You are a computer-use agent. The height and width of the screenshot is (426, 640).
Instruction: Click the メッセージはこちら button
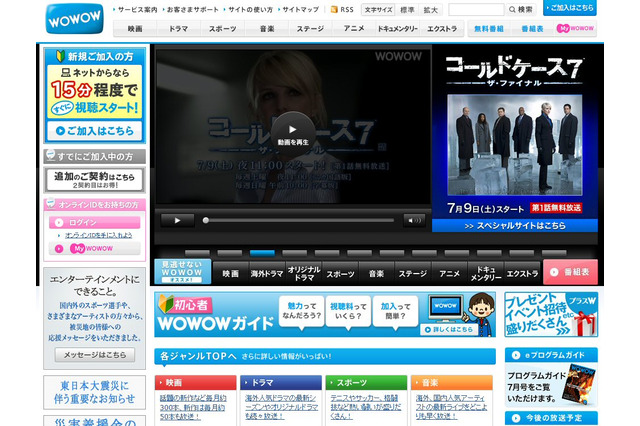pos(95,355)
